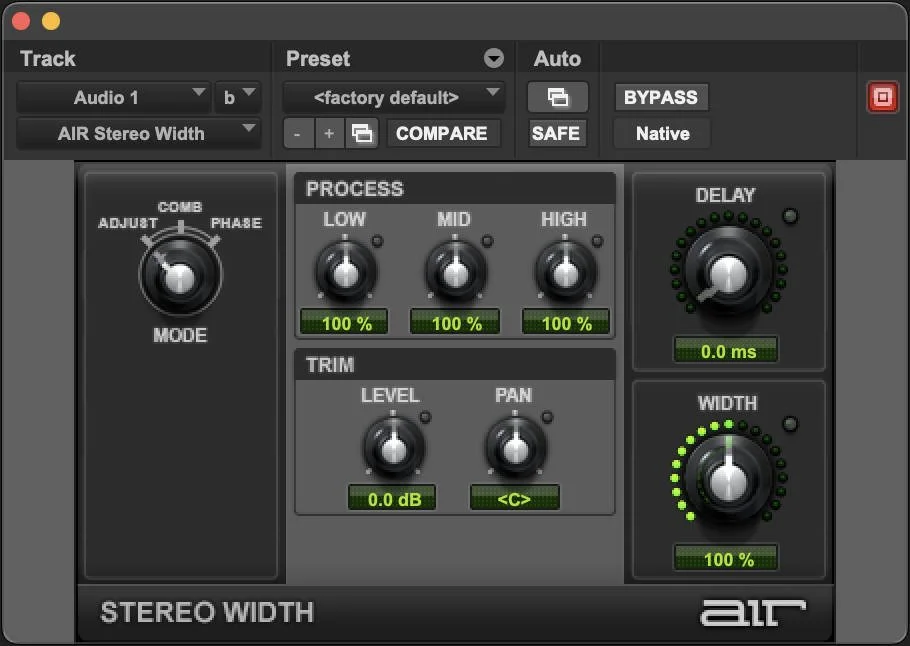Open the Audio 1 track selector
Image resolution: width=910 pixels, height=646 pixels.
click(x=113, y=97)
